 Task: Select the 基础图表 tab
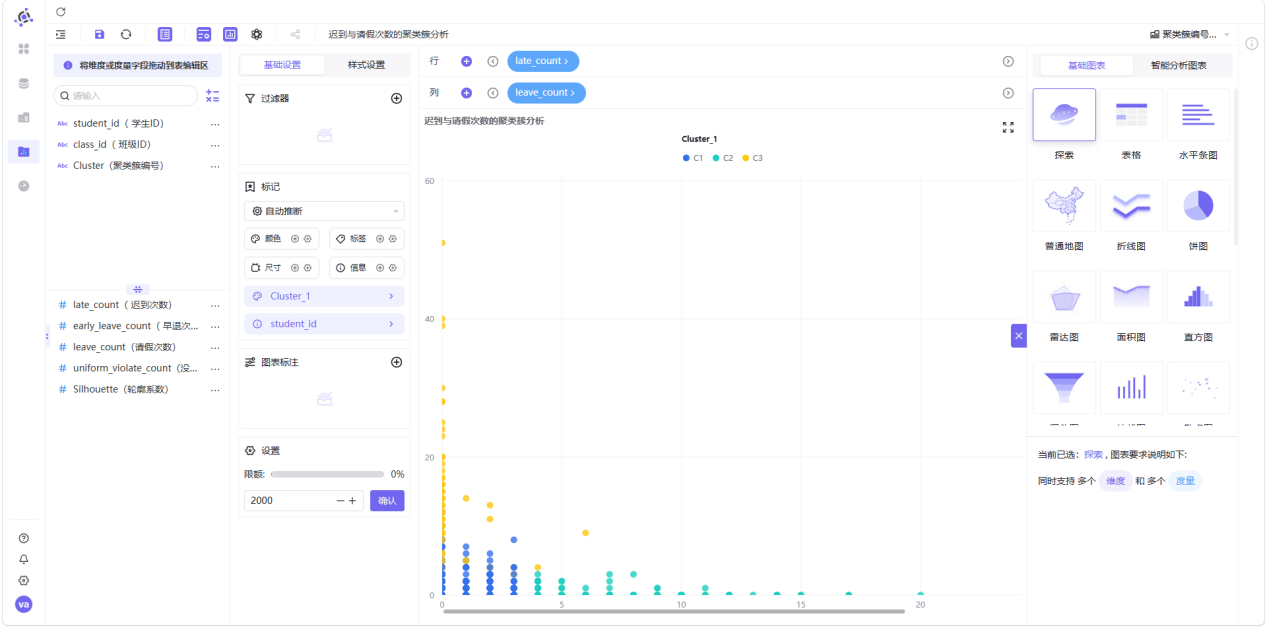pyautogui.click(x=1087, y=65)
